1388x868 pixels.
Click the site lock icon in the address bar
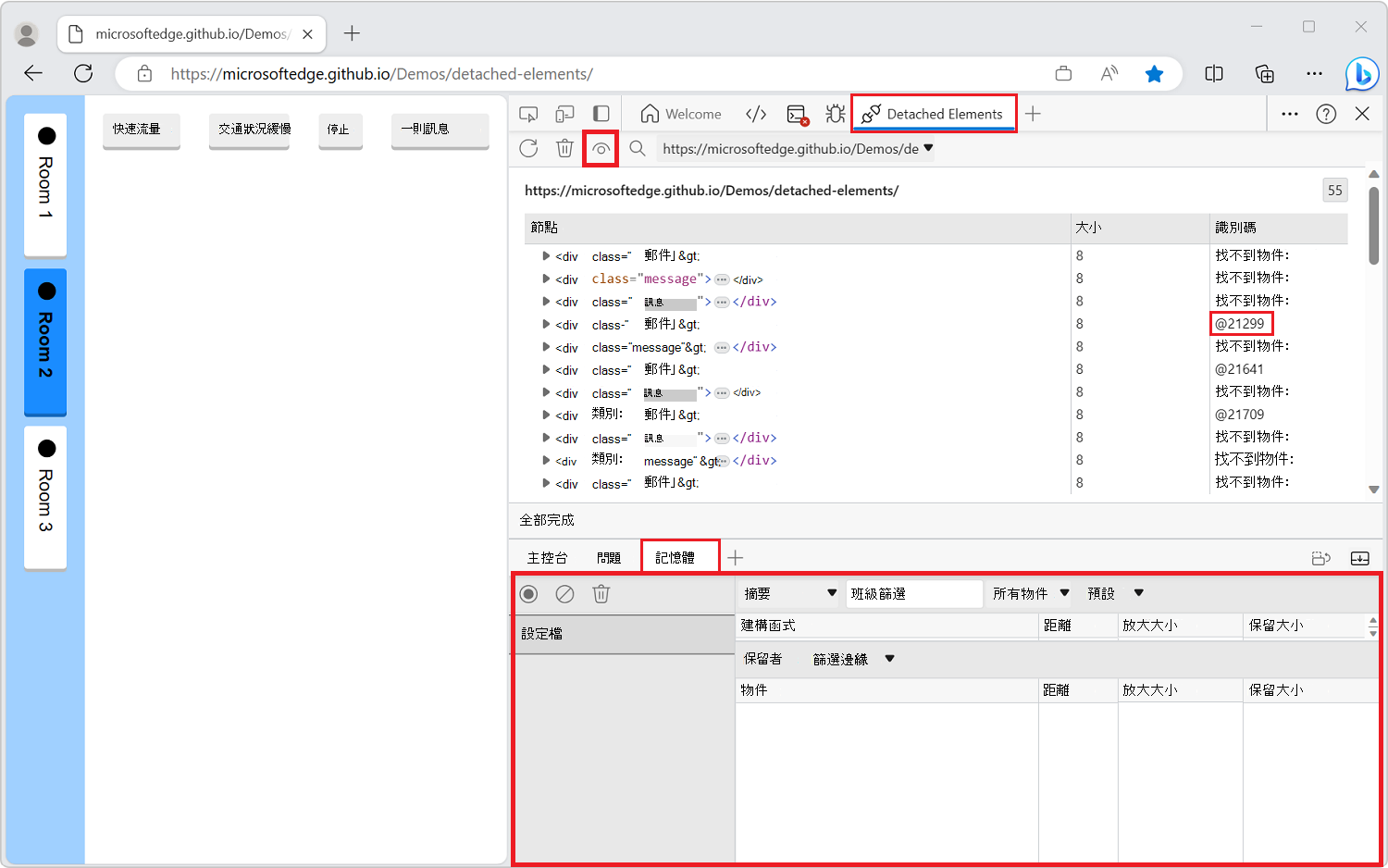click(x=144, y=73)
